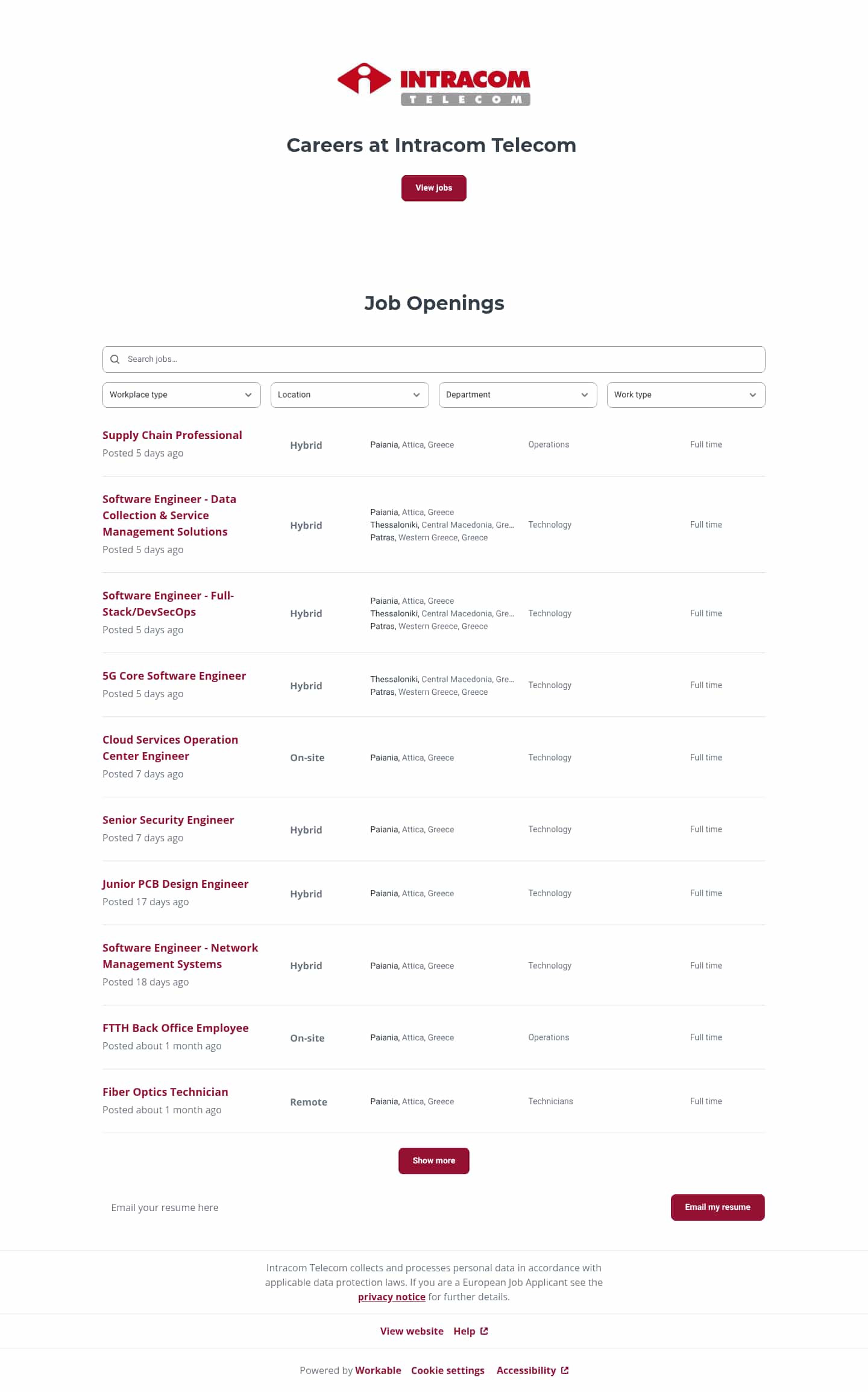
Task: Click the chevron on Work type filter
Action: [752, 395]
